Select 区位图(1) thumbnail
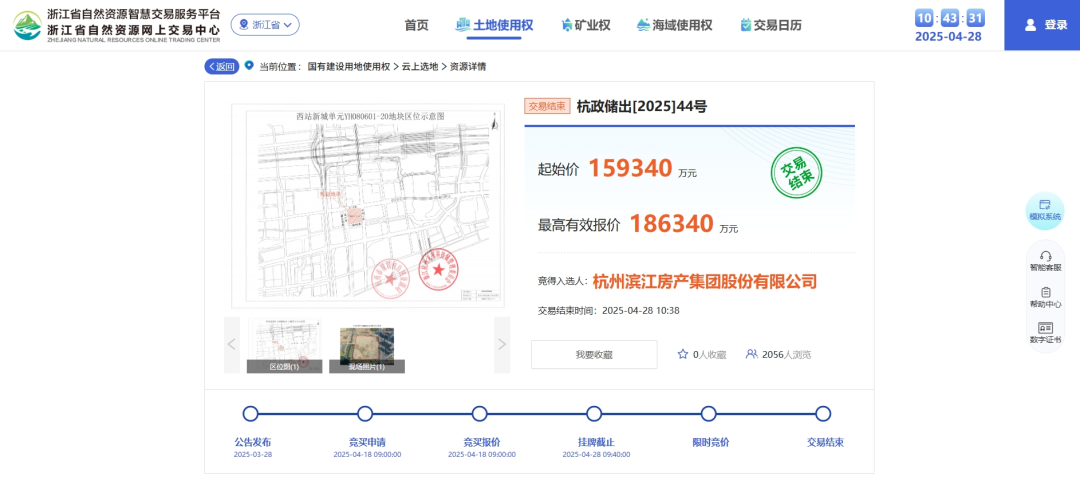The width and height of the screenshot is (1080, 477). click(284, 346)
